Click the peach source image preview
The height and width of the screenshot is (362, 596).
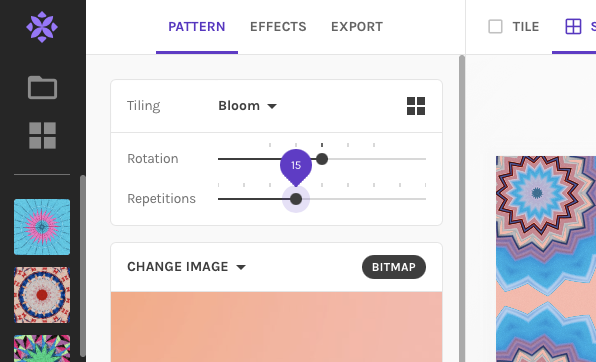(276, 327)
